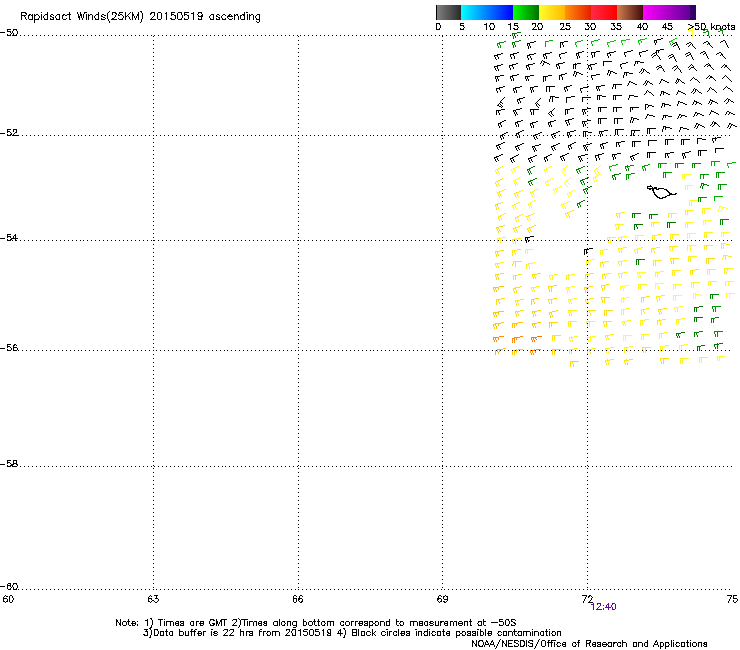The image size is (740, 650).
Task: Click the 66 longitude axis label
Action: pyautogui.click(x=298, y=599)
